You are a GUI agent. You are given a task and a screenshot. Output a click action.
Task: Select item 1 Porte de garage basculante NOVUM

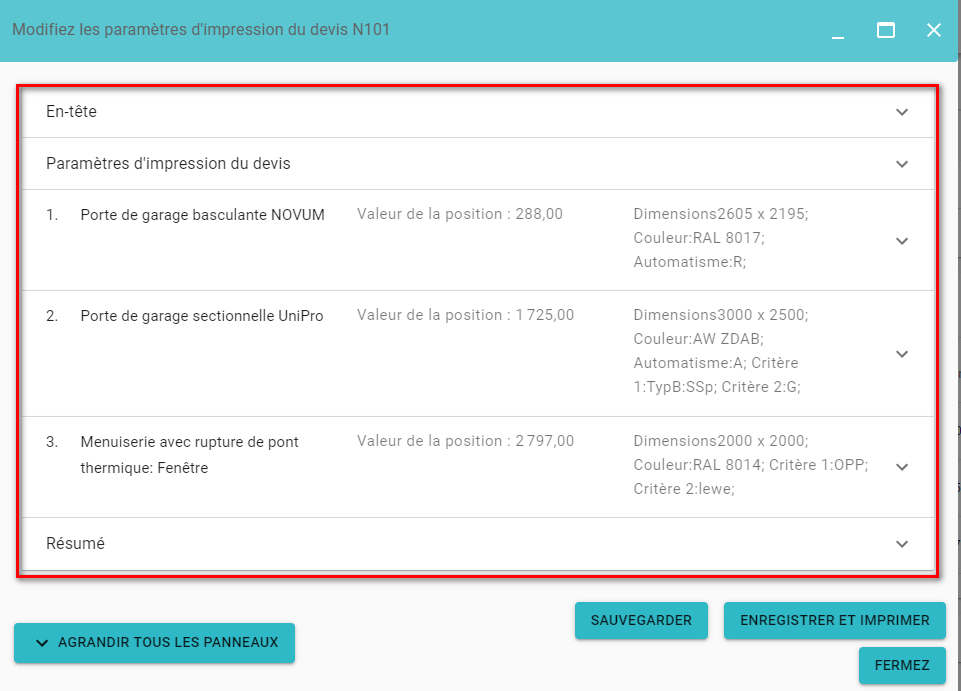point(202,214)
